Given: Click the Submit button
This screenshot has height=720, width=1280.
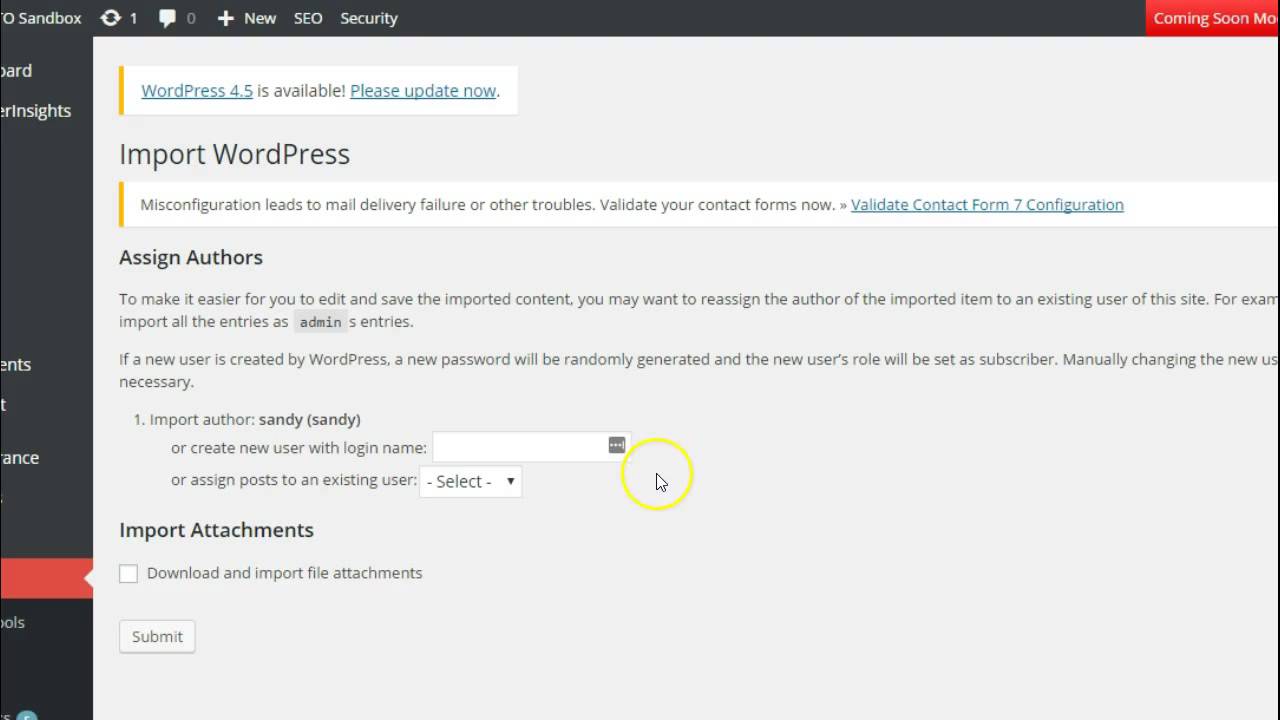Looking at the screenshot, I should 157,636.
